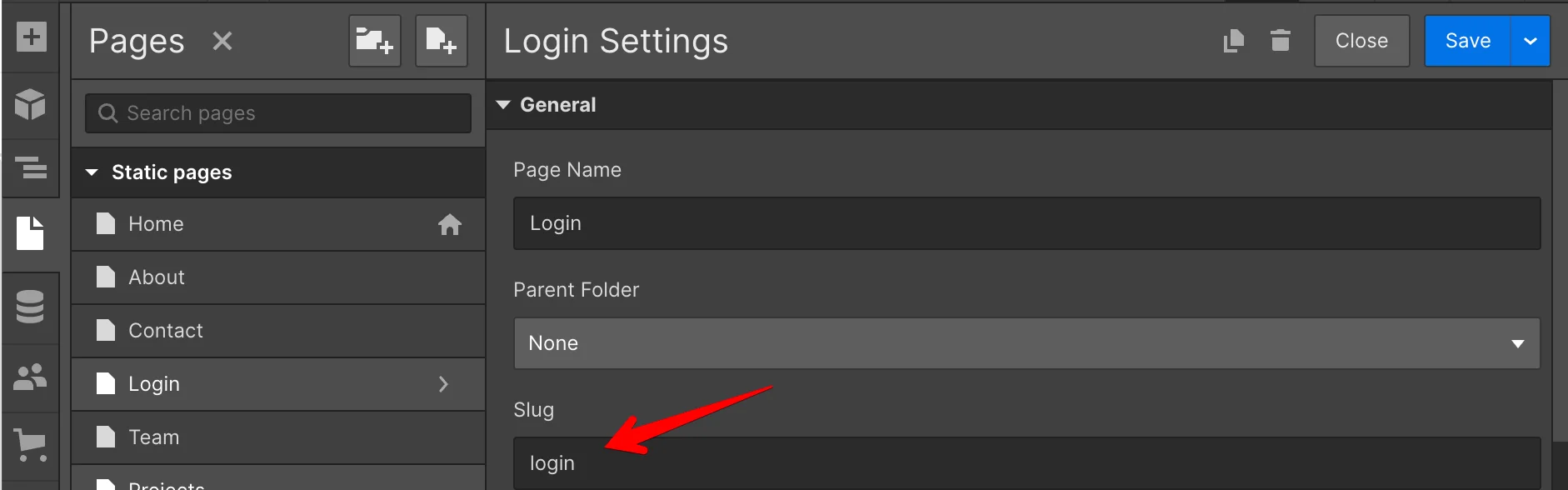Screen dimensions: 1568x490
Task: Duplicate the Login page settings
Action: pos(1234,40)
